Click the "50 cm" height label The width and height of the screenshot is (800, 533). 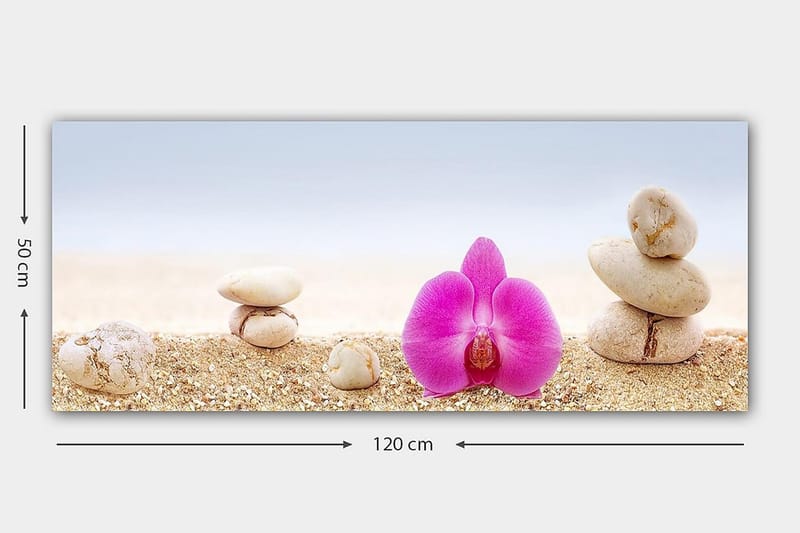tap(24, 262)
